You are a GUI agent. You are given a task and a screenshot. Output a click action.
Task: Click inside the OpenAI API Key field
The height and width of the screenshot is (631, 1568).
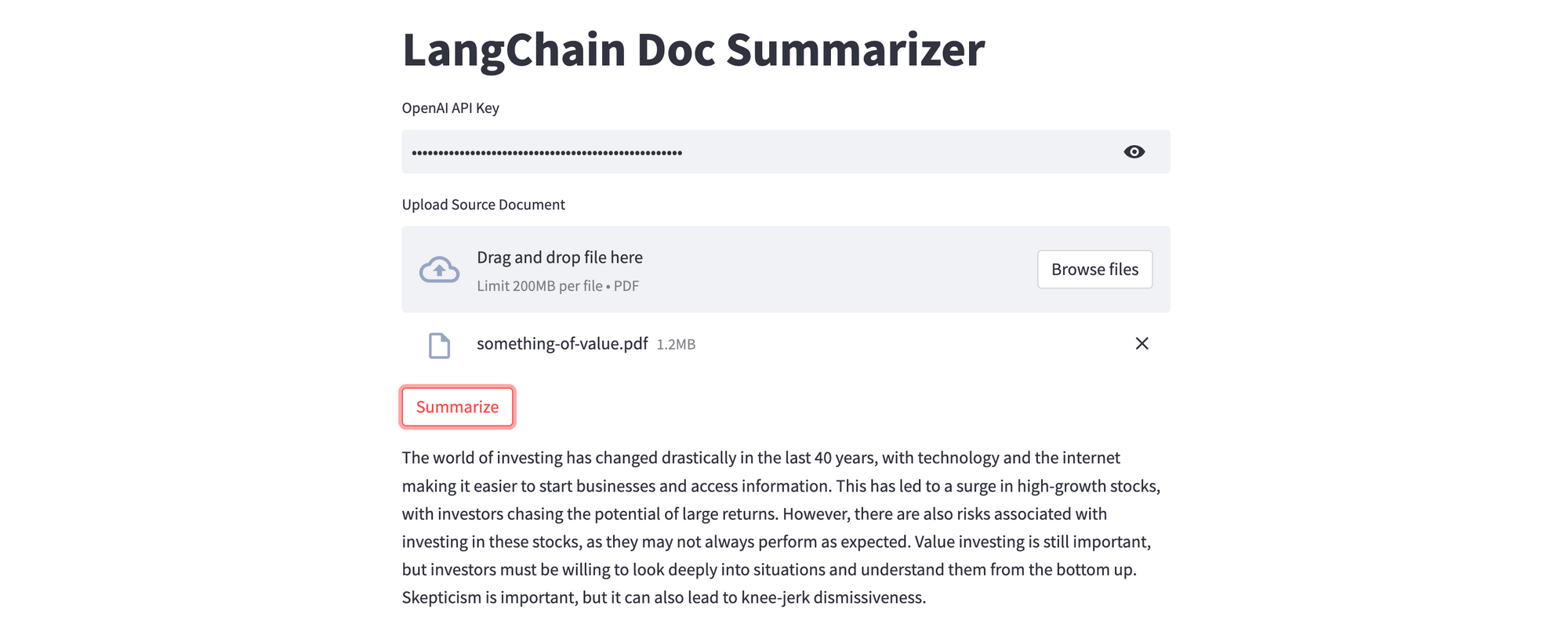pyautogui.click(x=784, y=152)
